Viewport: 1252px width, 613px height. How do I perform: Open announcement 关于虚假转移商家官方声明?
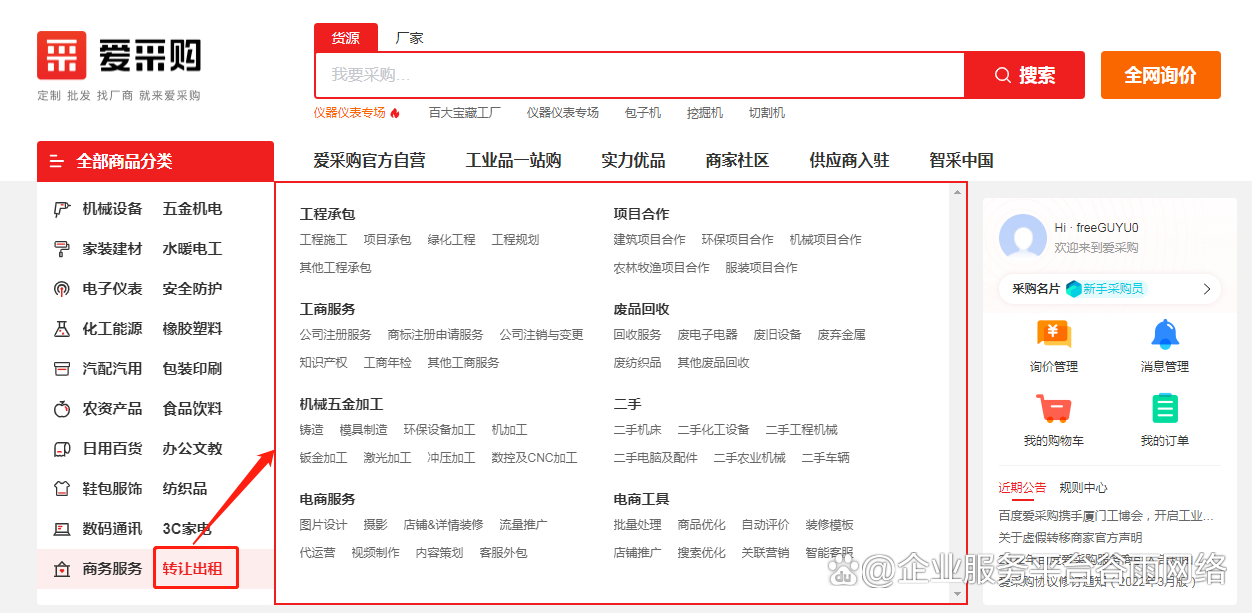tap(1070, 538)
